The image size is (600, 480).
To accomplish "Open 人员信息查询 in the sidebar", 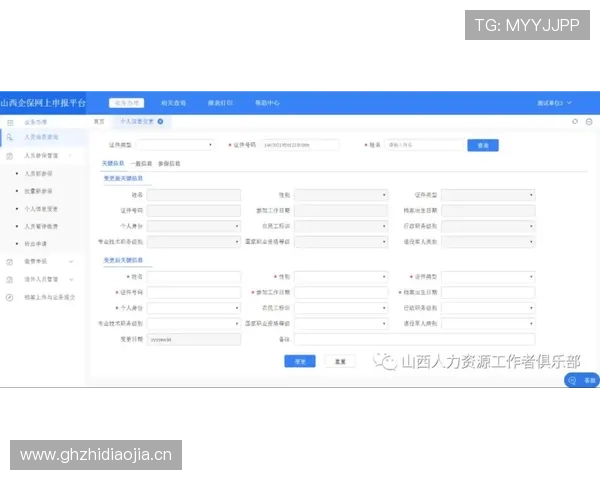I will (x=41, y=137).
